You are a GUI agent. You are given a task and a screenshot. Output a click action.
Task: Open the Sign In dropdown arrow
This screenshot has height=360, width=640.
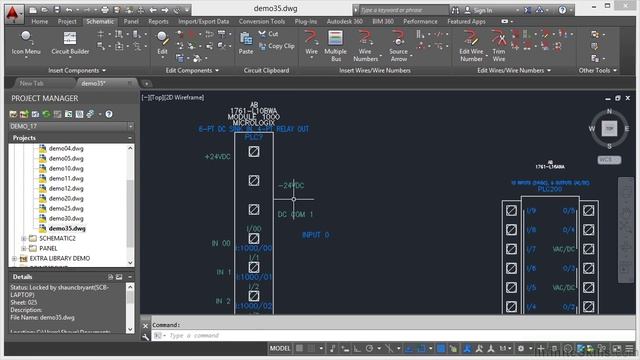[517, 11]
